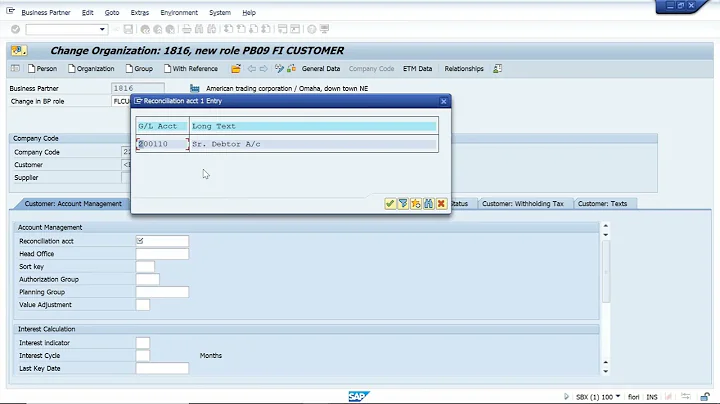Click the With Reference button
Viewport: 720px width, 404px height.
point(191,68)
